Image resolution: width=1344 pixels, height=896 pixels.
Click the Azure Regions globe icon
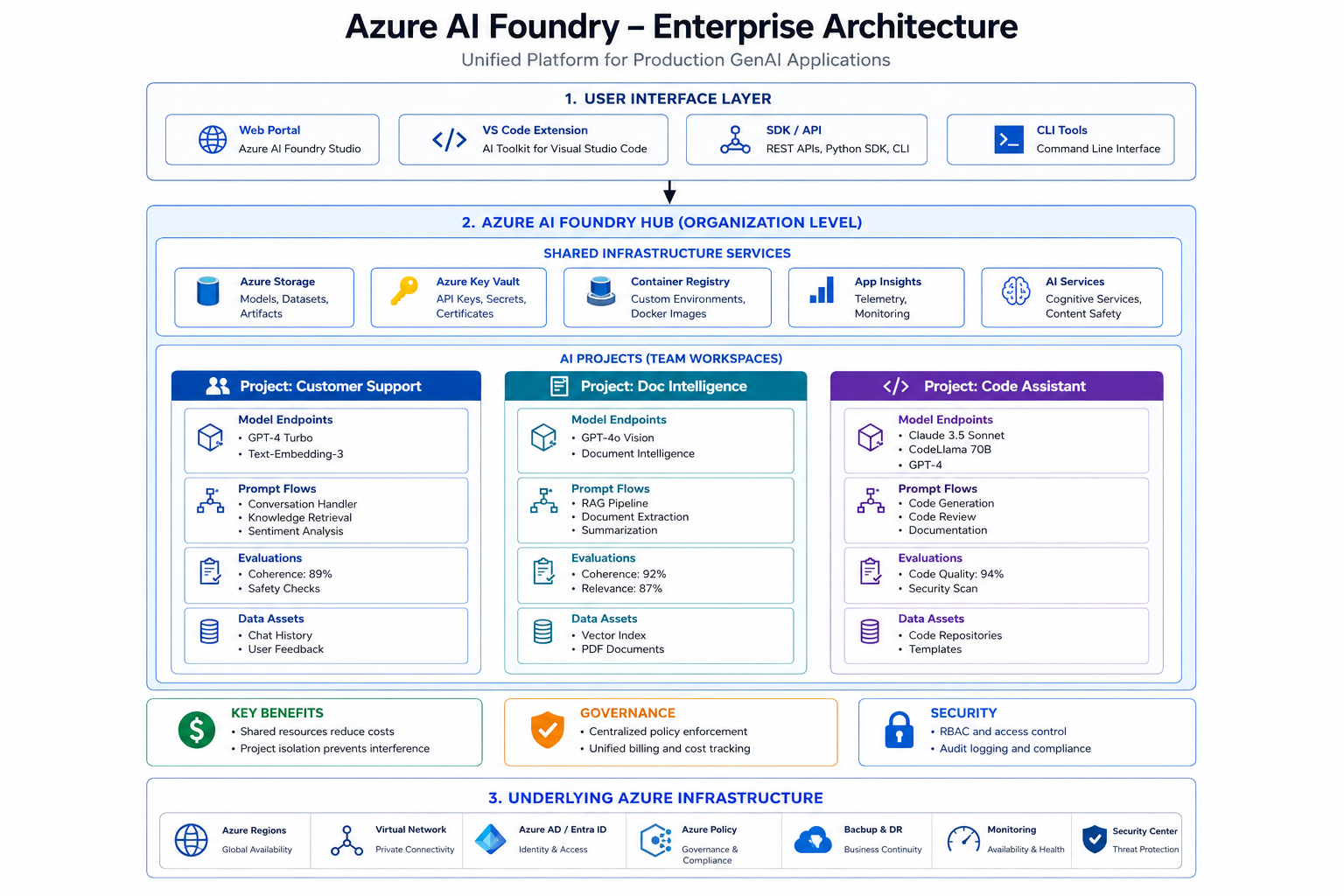click(x=191, y=840)
